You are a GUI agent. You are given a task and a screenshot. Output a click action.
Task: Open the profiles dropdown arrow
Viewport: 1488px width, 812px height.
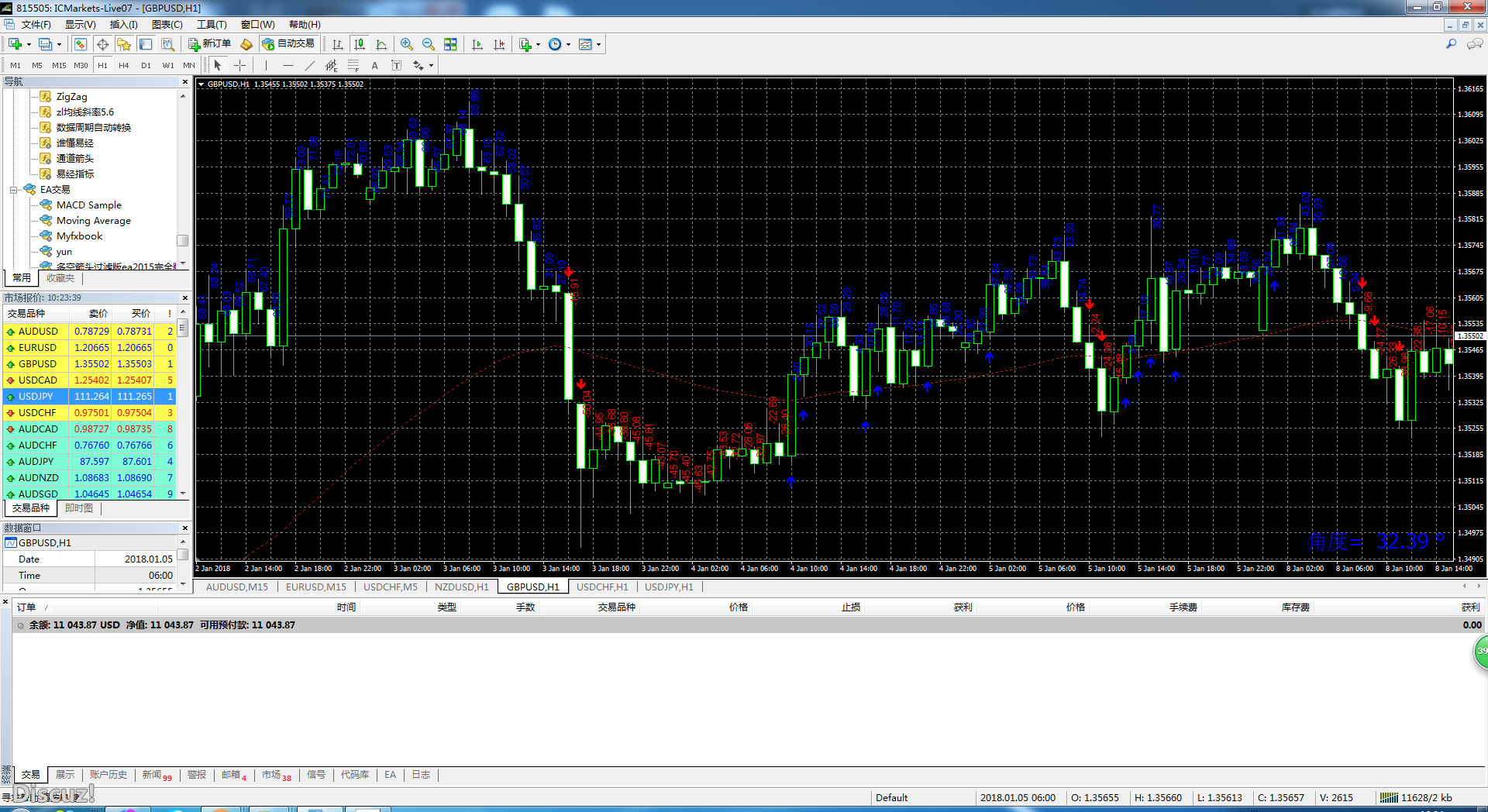pos(59,44)
